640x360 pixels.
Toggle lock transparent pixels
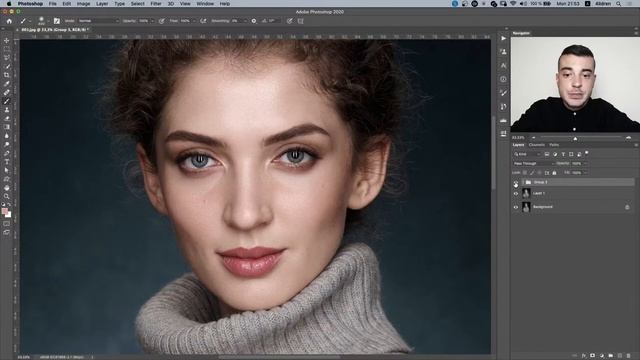(525, 173)
